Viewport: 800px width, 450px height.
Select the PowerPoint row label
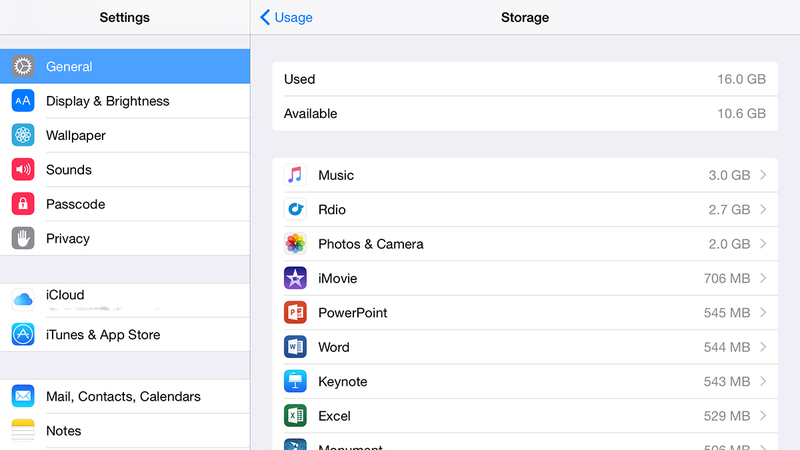coord(353,313)
